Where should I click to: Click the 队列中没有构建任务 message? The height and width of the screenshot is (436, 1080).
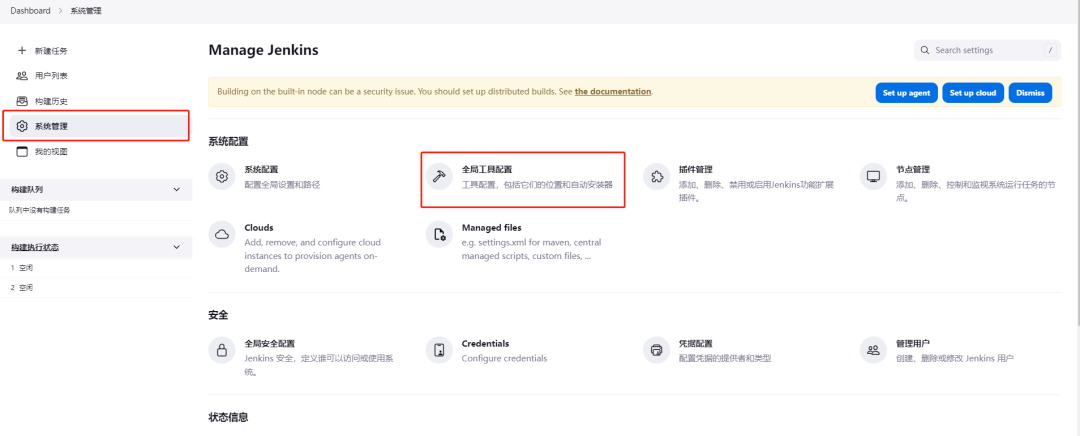(40, 209)
